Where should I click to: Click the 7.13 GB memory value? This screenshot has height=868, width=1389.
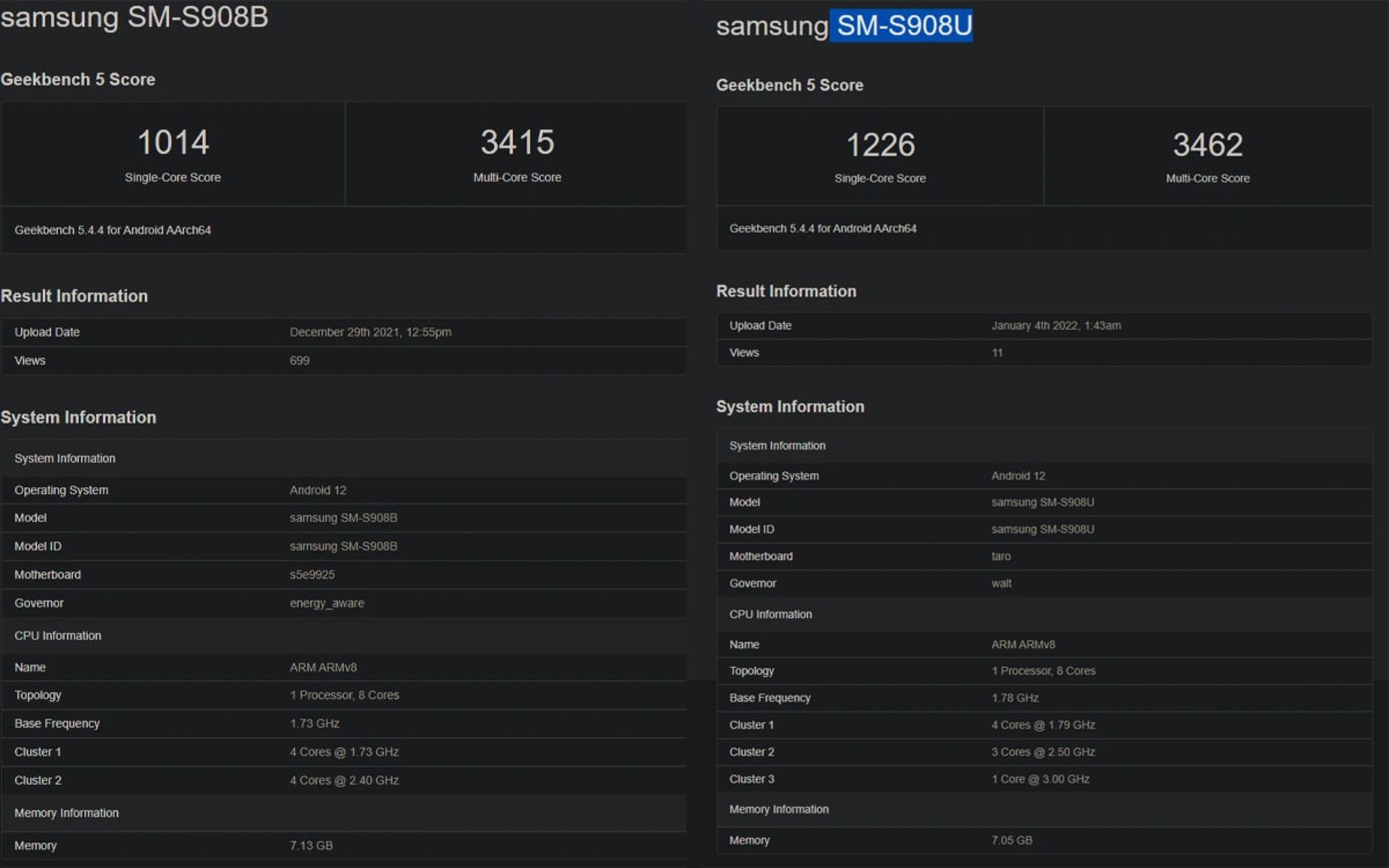point(311,845)
